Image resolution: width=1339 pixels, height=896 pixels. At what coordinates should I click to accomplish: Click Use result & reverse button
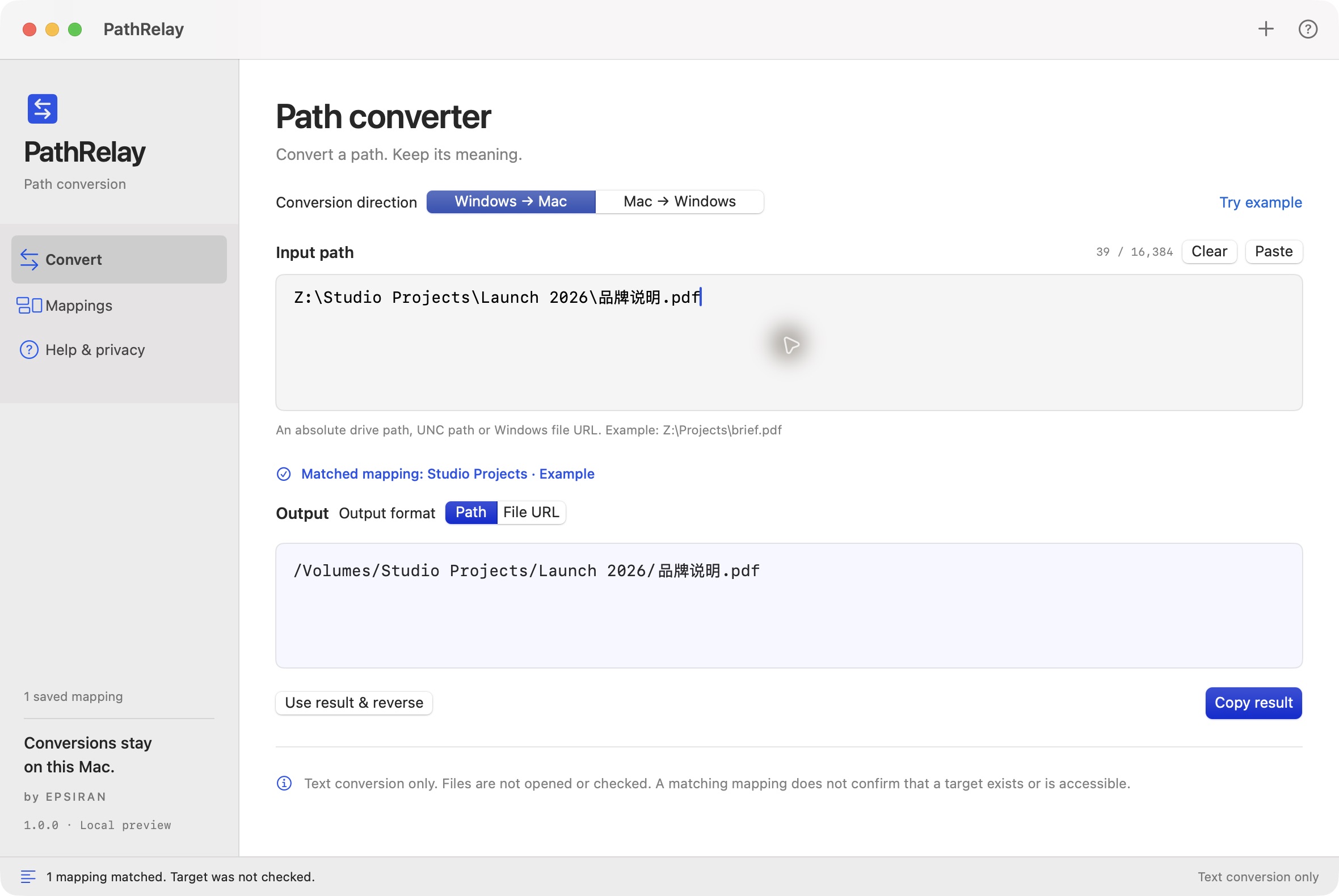click(x=354, y=703)
